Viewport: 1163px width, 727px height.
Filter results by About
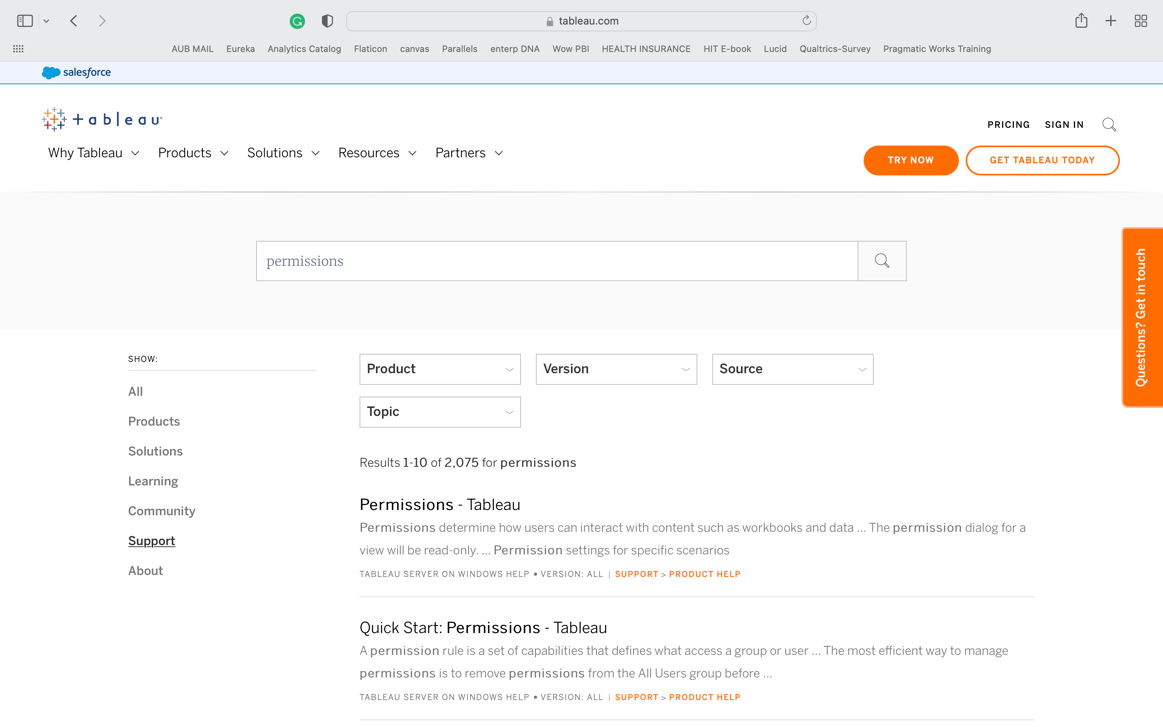(145, 570)
